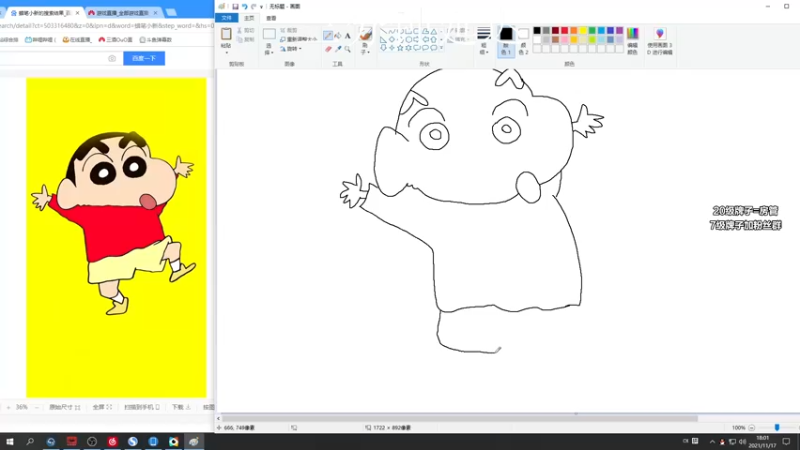The width and height of the screenshot is (800, 450).
Task: Choose the diamond shape in shapes gallery
Action: pyautogui.click(x=392, y=40)
